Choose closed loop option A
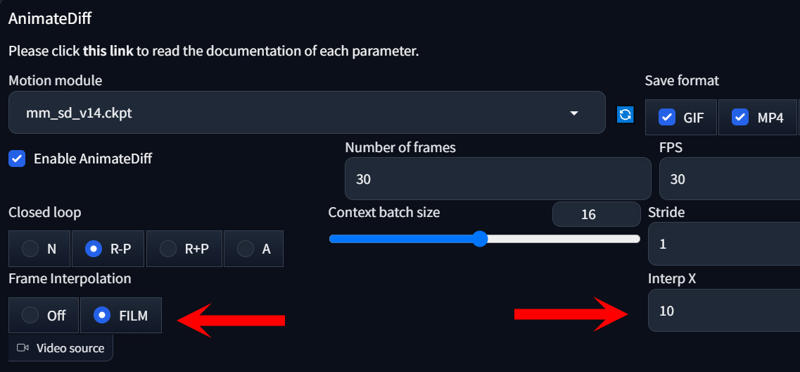The height and width of the screenshot is (372, 800). [254, 249]
